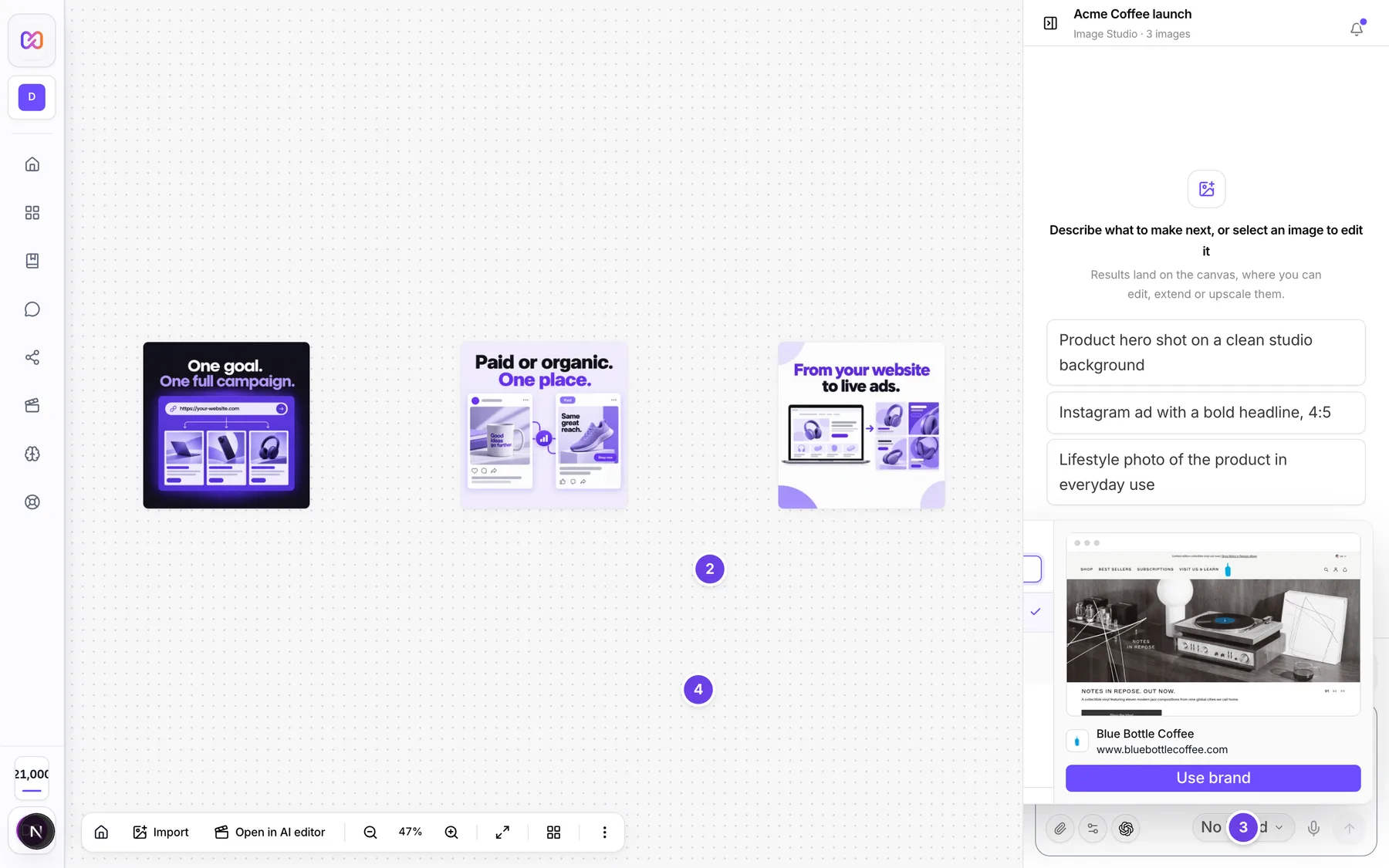Open the Blue Bottle Coffee website preview
This screenshot has height=868, width=1389.
[1213, 624]
